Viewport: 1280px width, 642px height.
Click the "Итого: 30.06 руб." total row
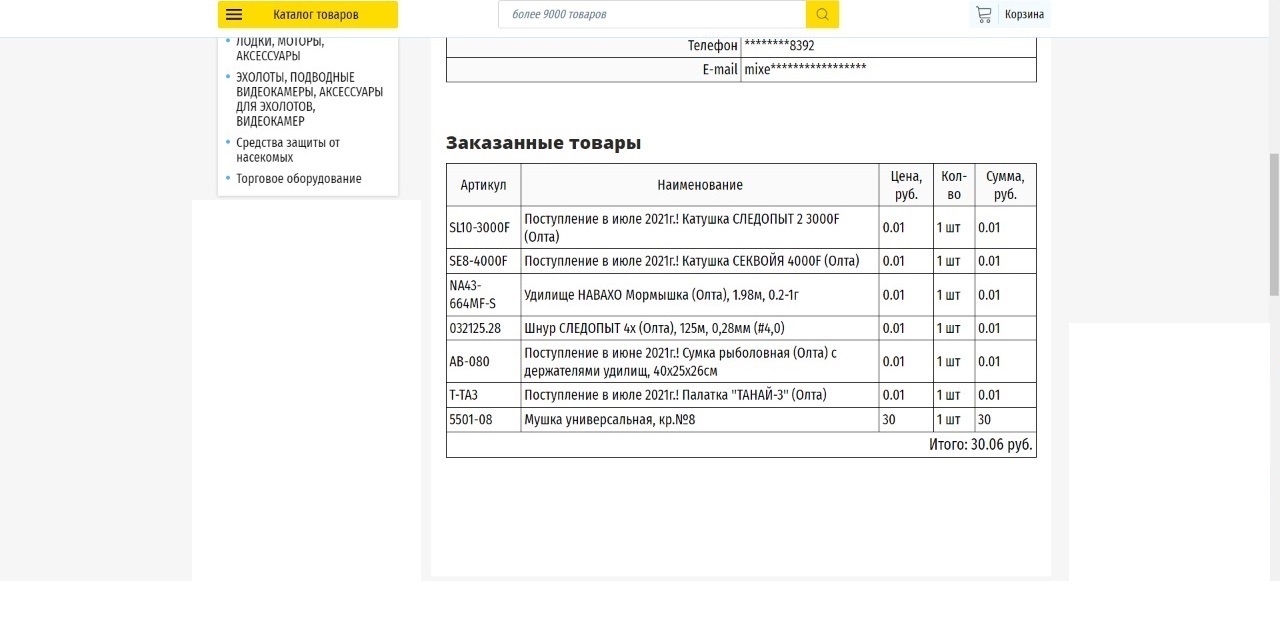click(980, 445)
